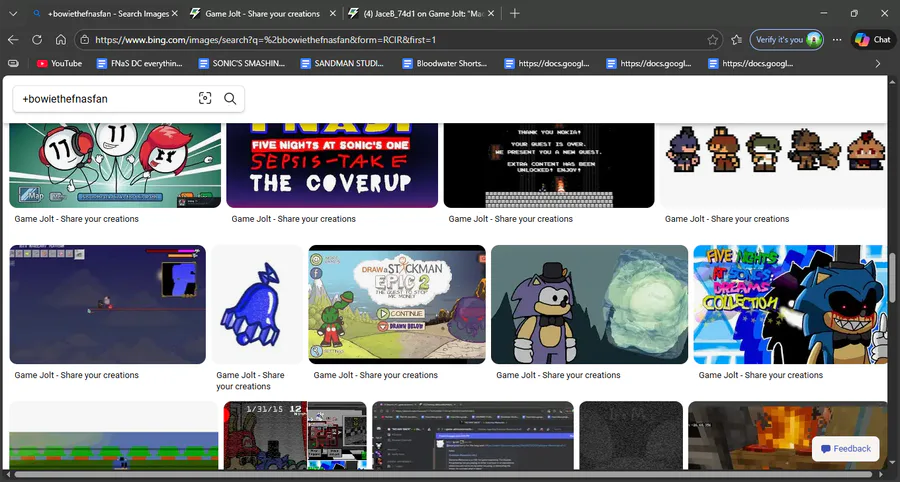Click Game Jolt caption under Draw a Stickman
Viewport: 900px width, 482px height.
tap(375, 375)
